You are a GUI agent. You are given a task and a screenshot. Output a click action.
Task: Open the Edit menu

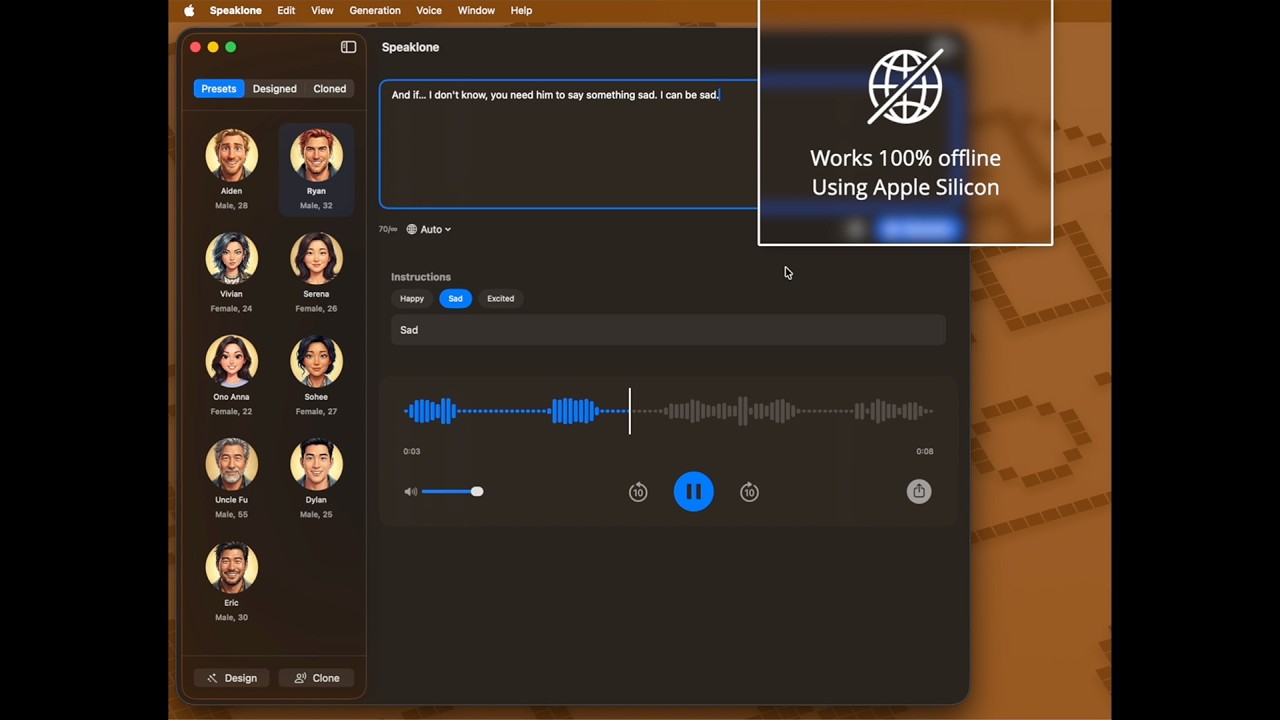click(x=286, y=10)
